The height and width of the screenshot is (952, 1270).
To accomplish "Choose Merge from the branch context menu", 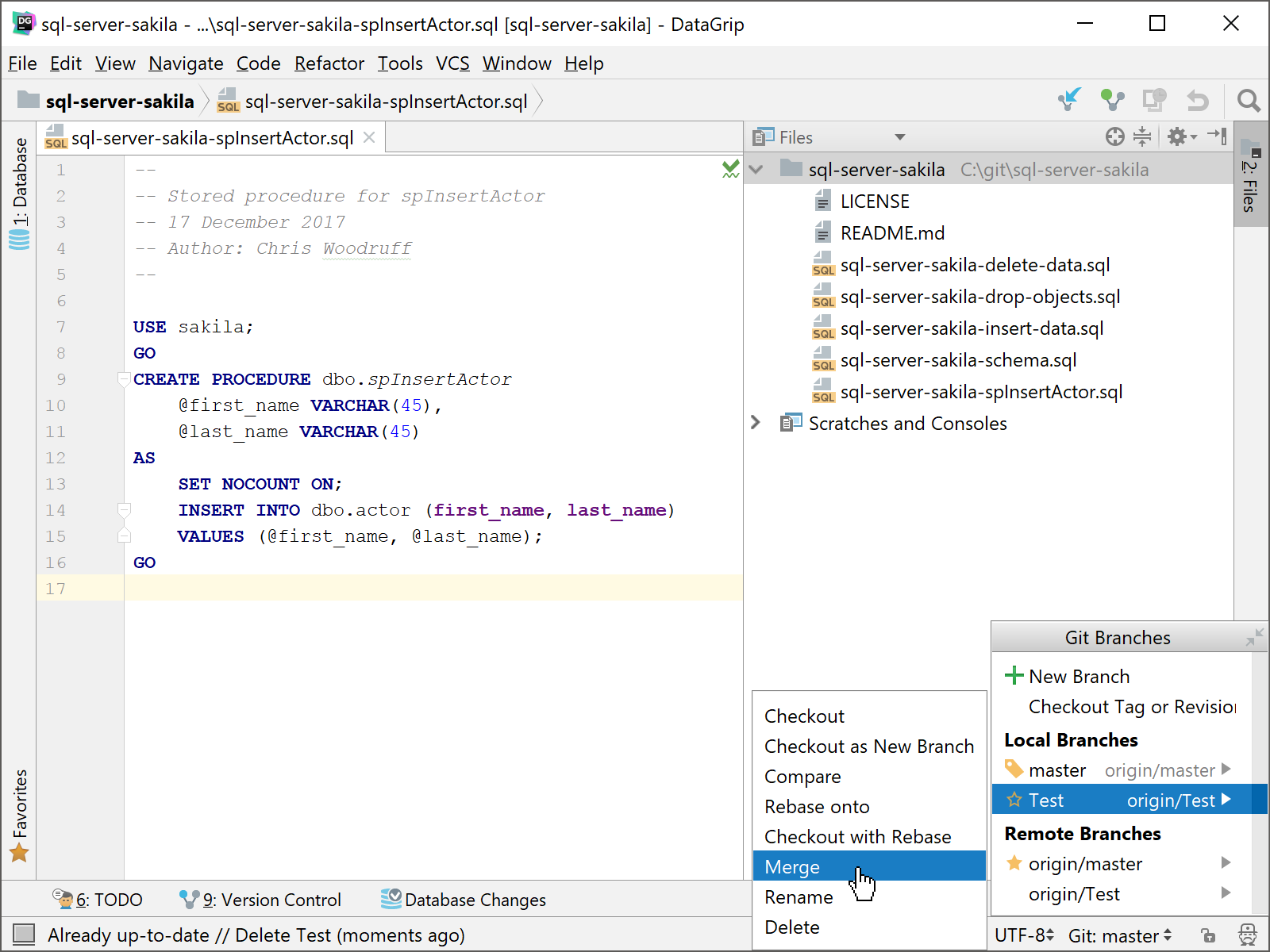I will tap(869, 866).
